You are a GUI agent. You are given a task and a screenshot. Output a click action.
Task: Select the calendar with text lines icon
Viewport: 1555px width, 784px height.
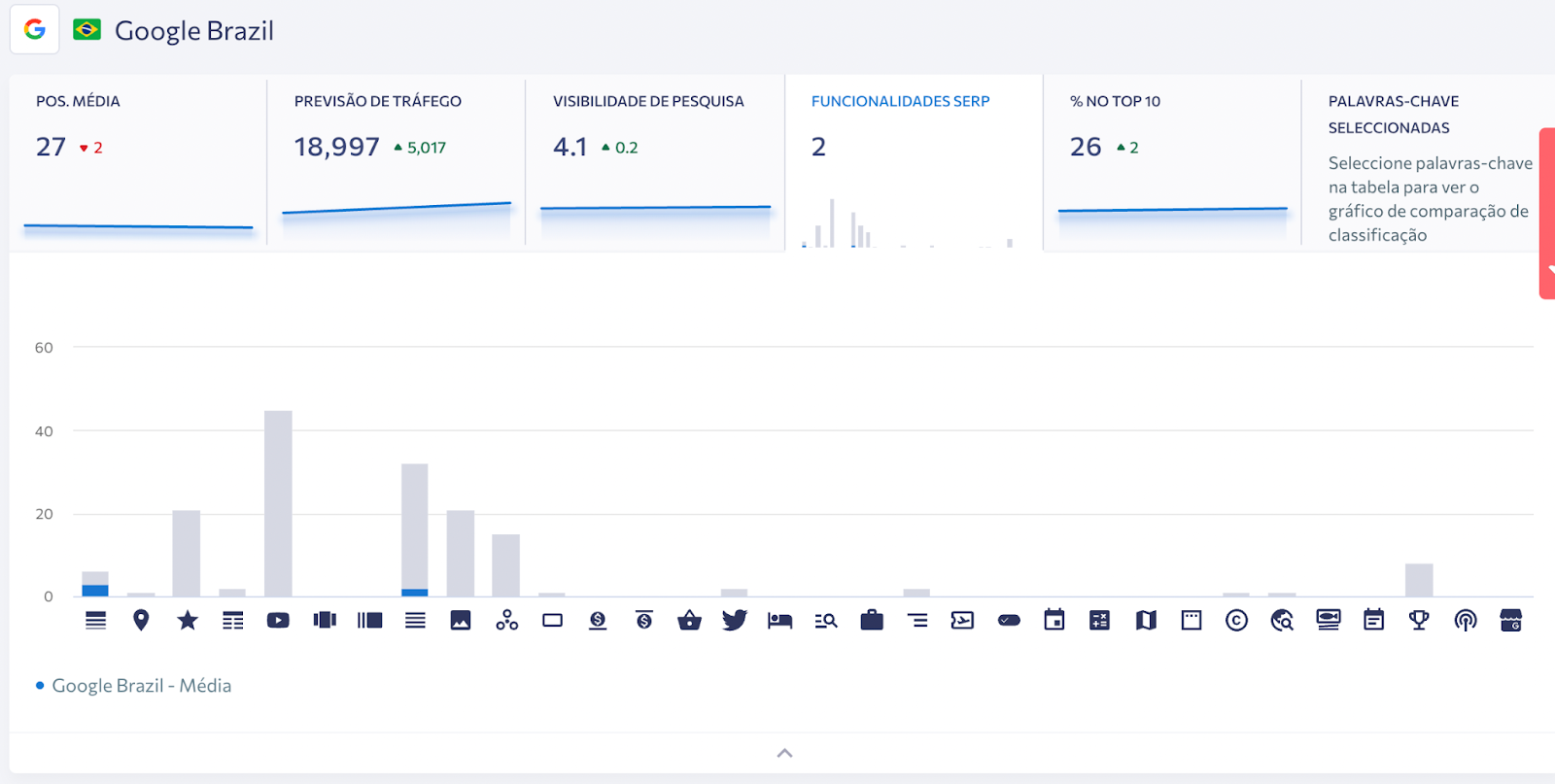tap(1373, 620)
